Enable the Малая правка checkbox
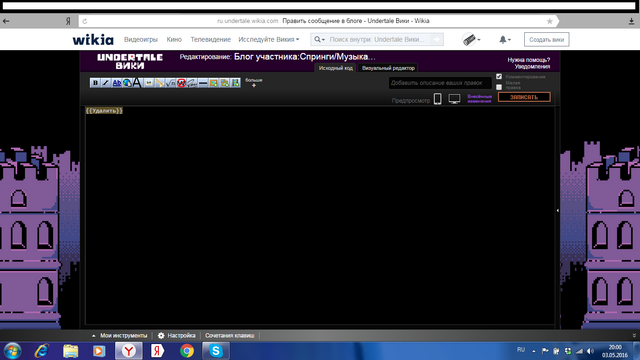 499,87
